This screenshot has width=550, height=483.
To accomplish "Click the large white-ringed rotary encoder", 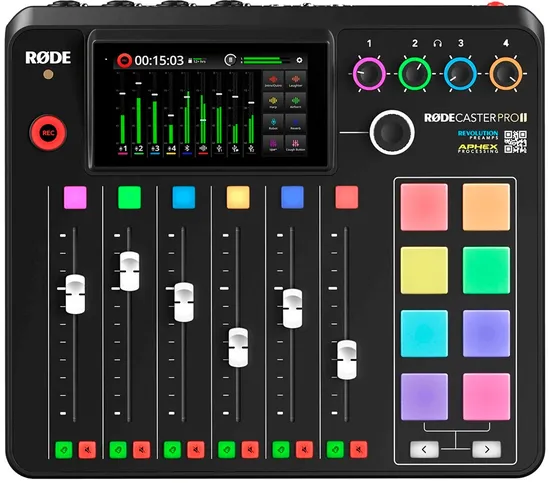I will pos(392,132).
